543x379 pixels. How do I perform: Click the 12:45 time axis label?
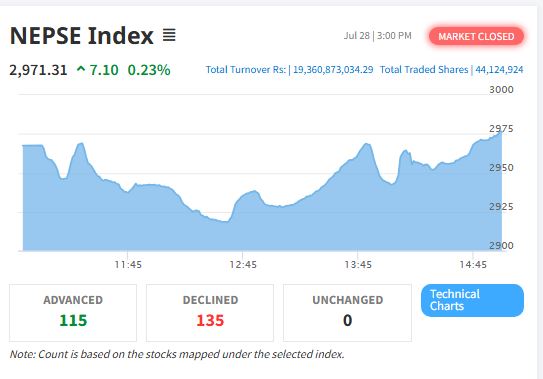tap(243, 265)
